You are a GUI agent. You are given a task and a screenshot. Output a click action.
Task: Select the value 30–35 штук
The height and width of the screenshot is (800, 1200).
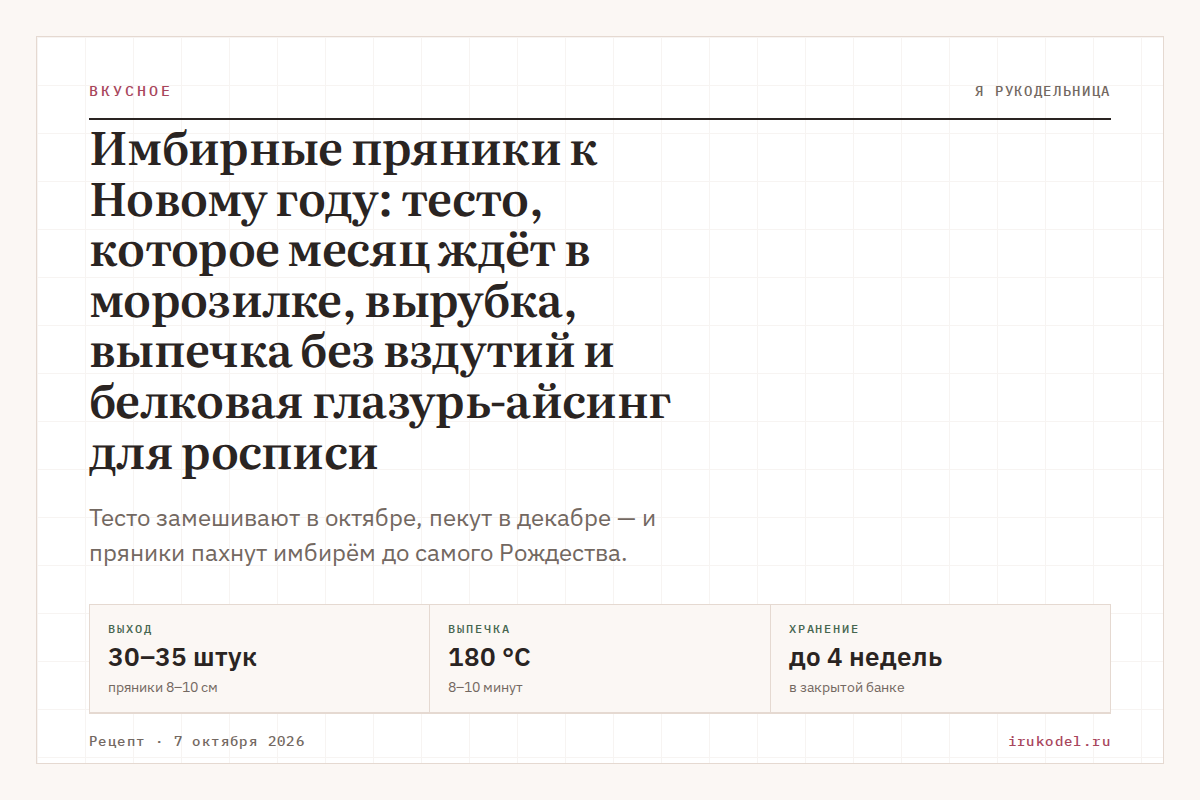point(182,658)
